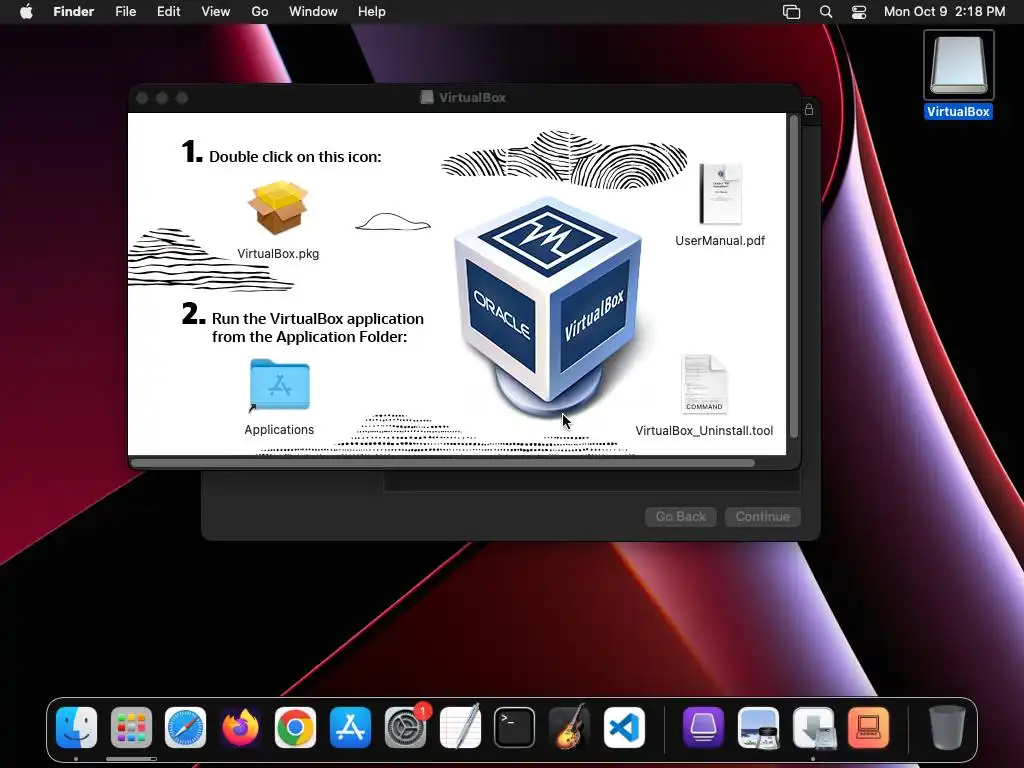The height and width of the screenshot is (768, 1024).
Task: Select the Applications folder shortcut
Action: point(280,385)
